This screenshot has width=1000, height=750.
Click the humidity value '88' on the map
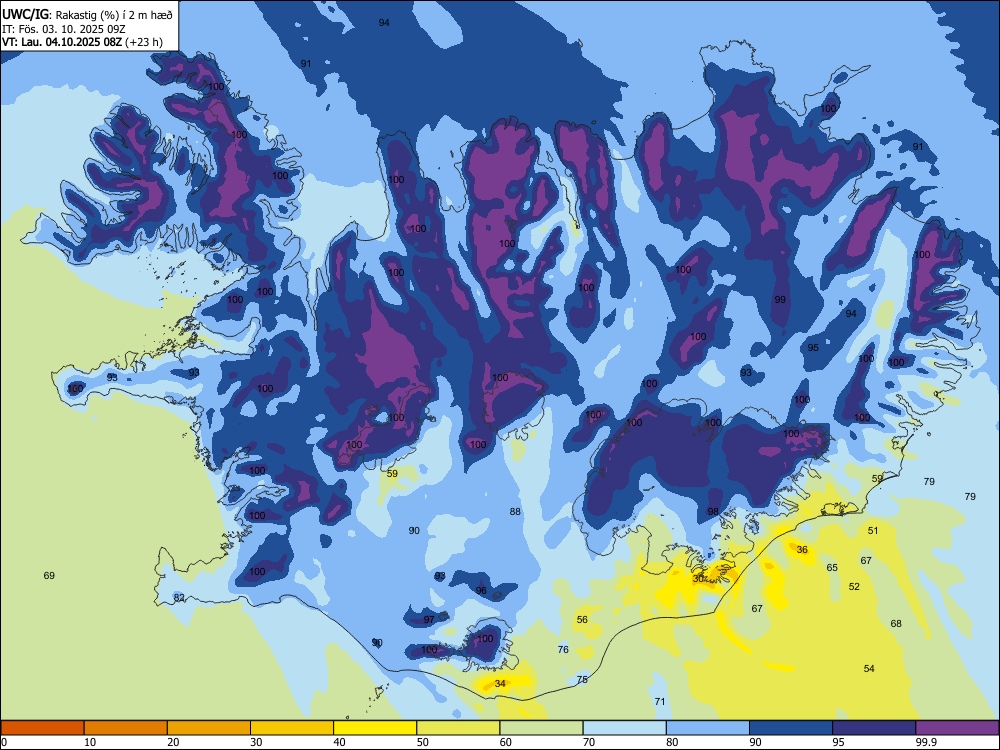click(515, 511)
